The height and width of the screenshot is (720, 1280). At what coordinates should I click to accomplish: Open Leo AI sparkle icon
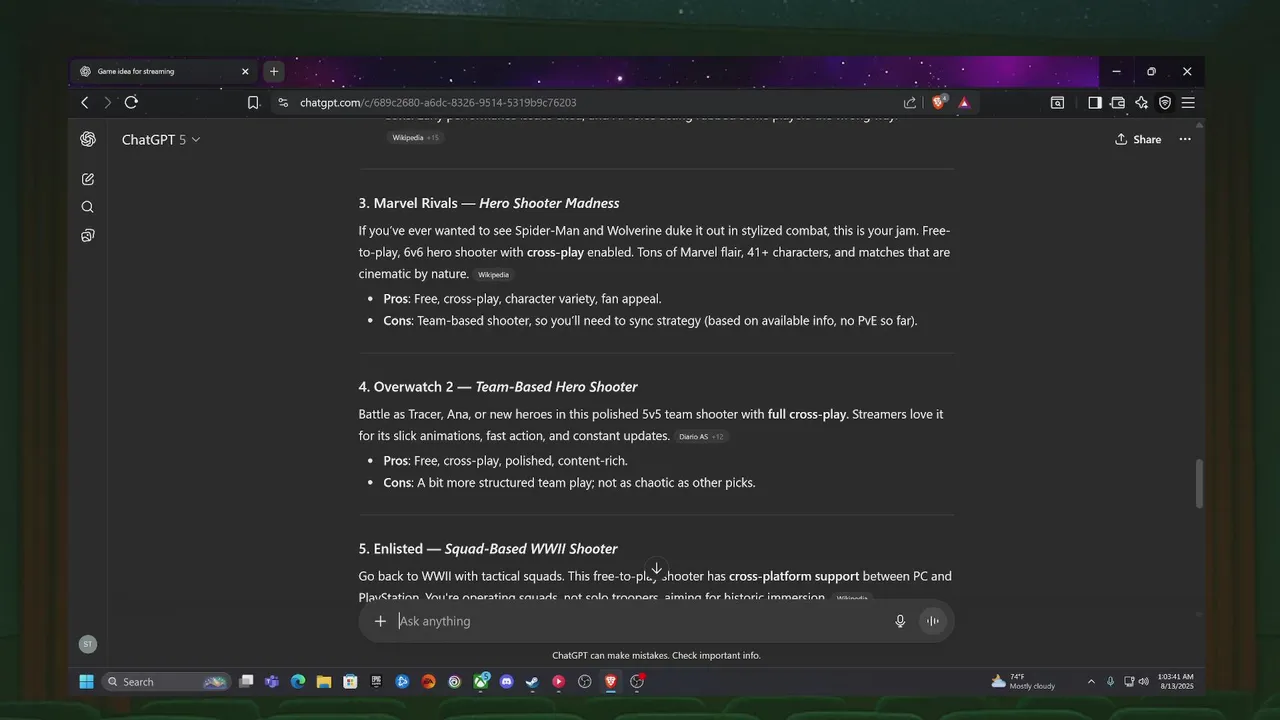pos(1141,102)
